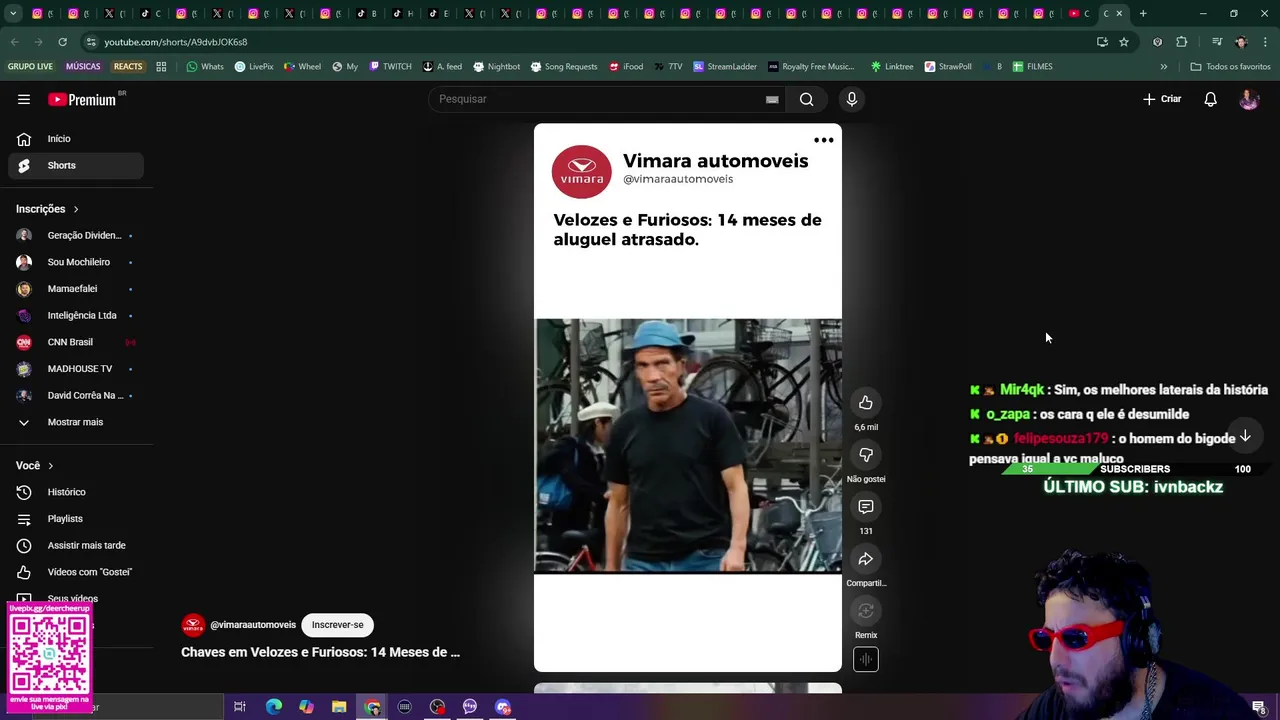
Task: Open Song Requests bookmark
Action: coord(563,67)
